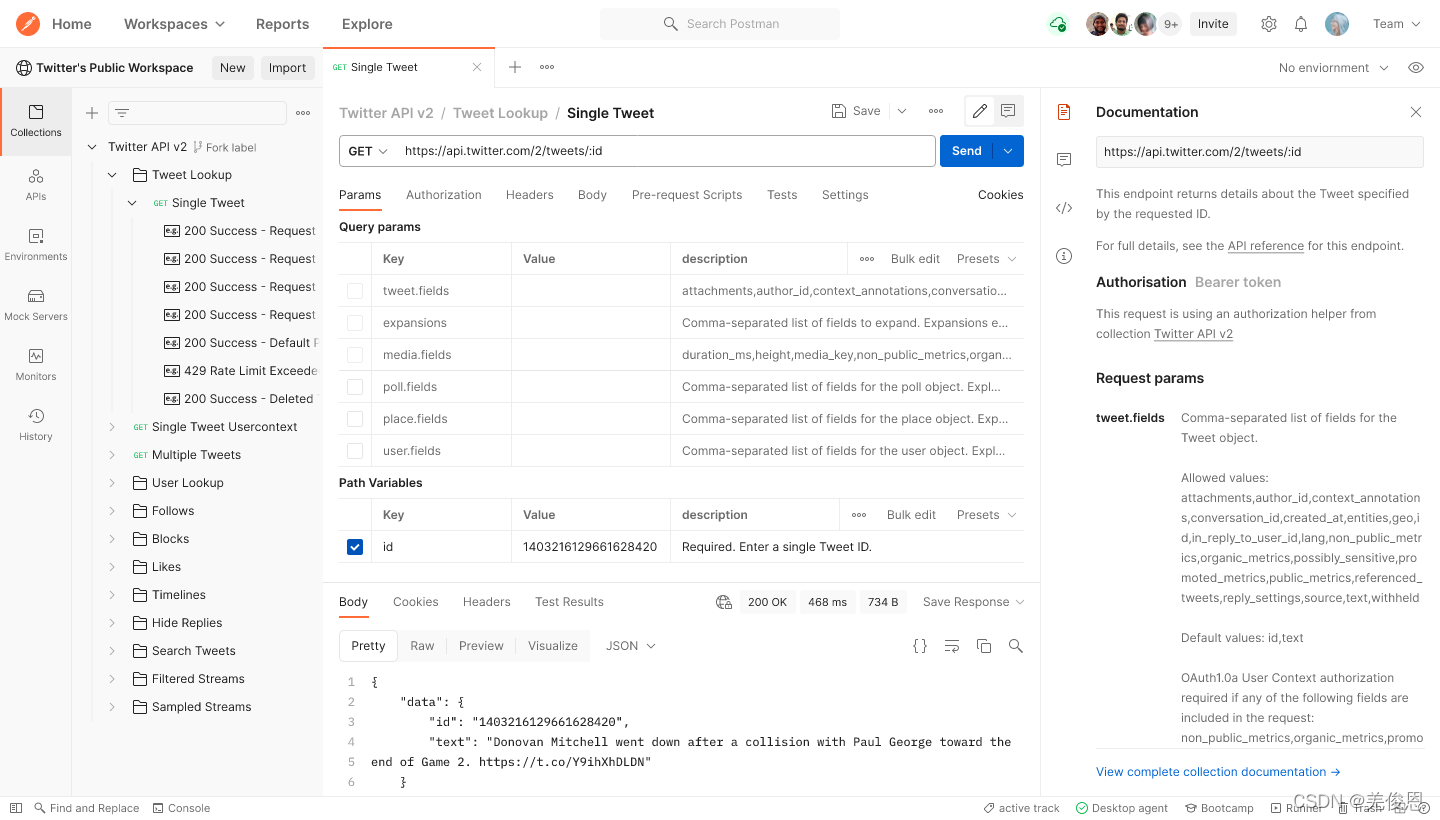Open the sidebar options ellipsis menu
The image size is (1440, 820).
coord(303,113)
